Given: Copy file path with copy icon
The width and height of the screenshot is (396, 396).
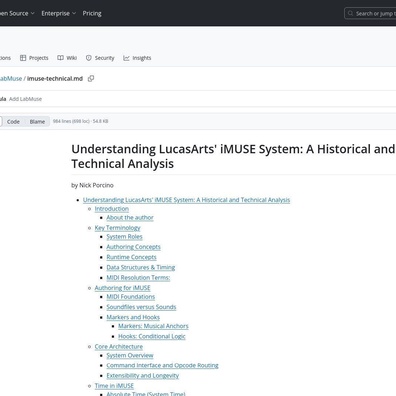Looking at the screenshot, I should click(x=91, y=79).
